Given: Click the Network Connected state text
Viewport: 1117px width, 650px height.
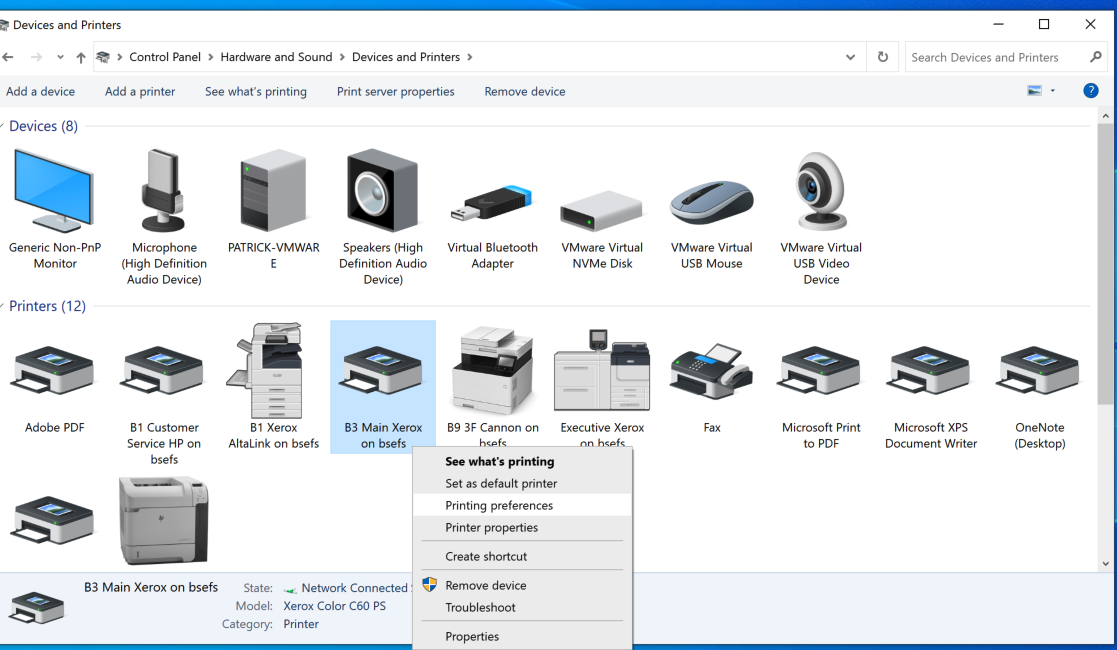Looking at the screenshot, I should point(354,588).
